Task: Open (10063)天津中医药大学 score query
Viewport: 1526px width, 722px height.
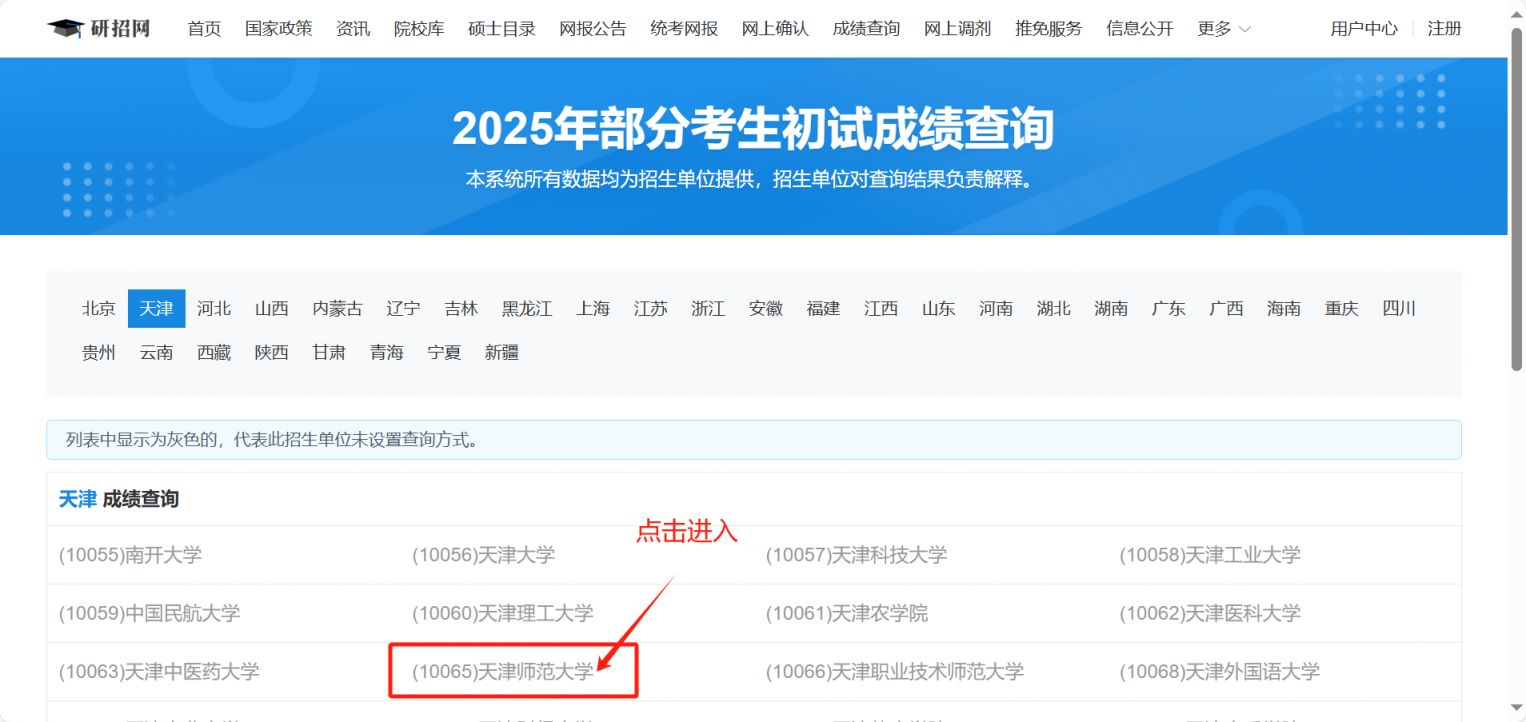Action: click(159, 672)
